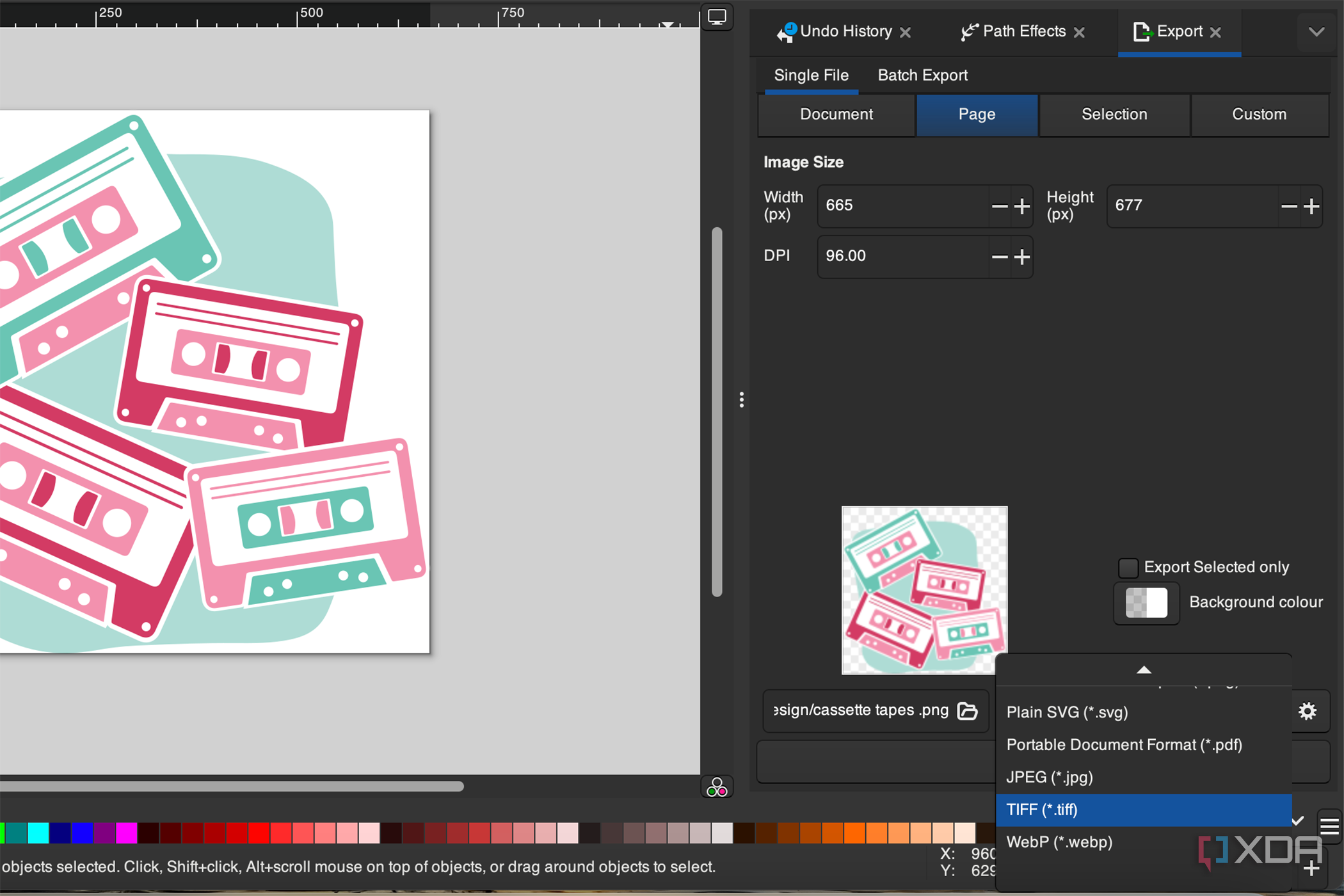Click the Undo History tab icon
The width and height of the screenshot is (1344, 896).
pyautogui.click(x=787, y=32)
